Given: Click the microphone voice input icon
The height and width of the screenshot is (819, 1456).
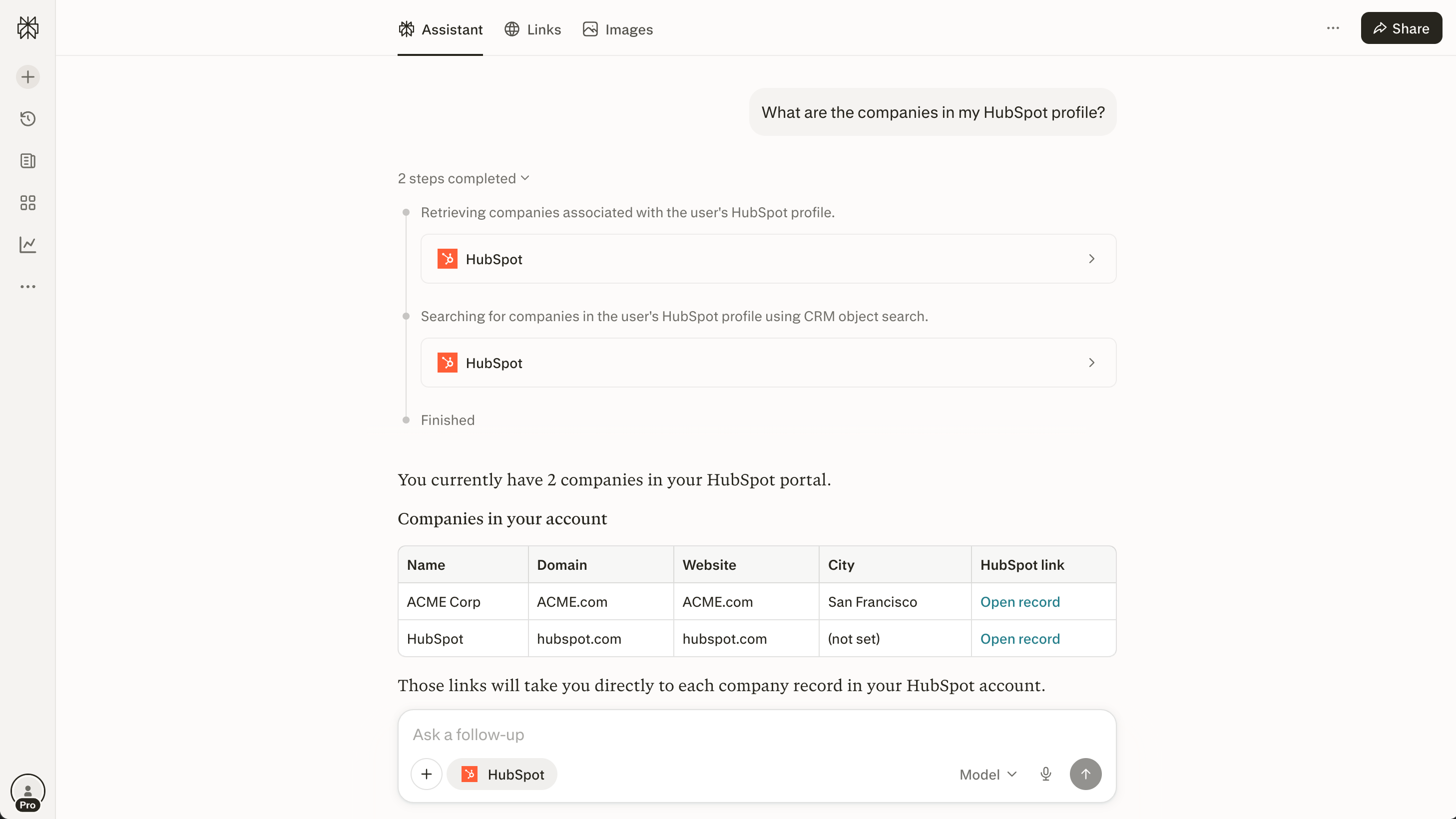Looking at the screenshot, I should (1045, 774).
